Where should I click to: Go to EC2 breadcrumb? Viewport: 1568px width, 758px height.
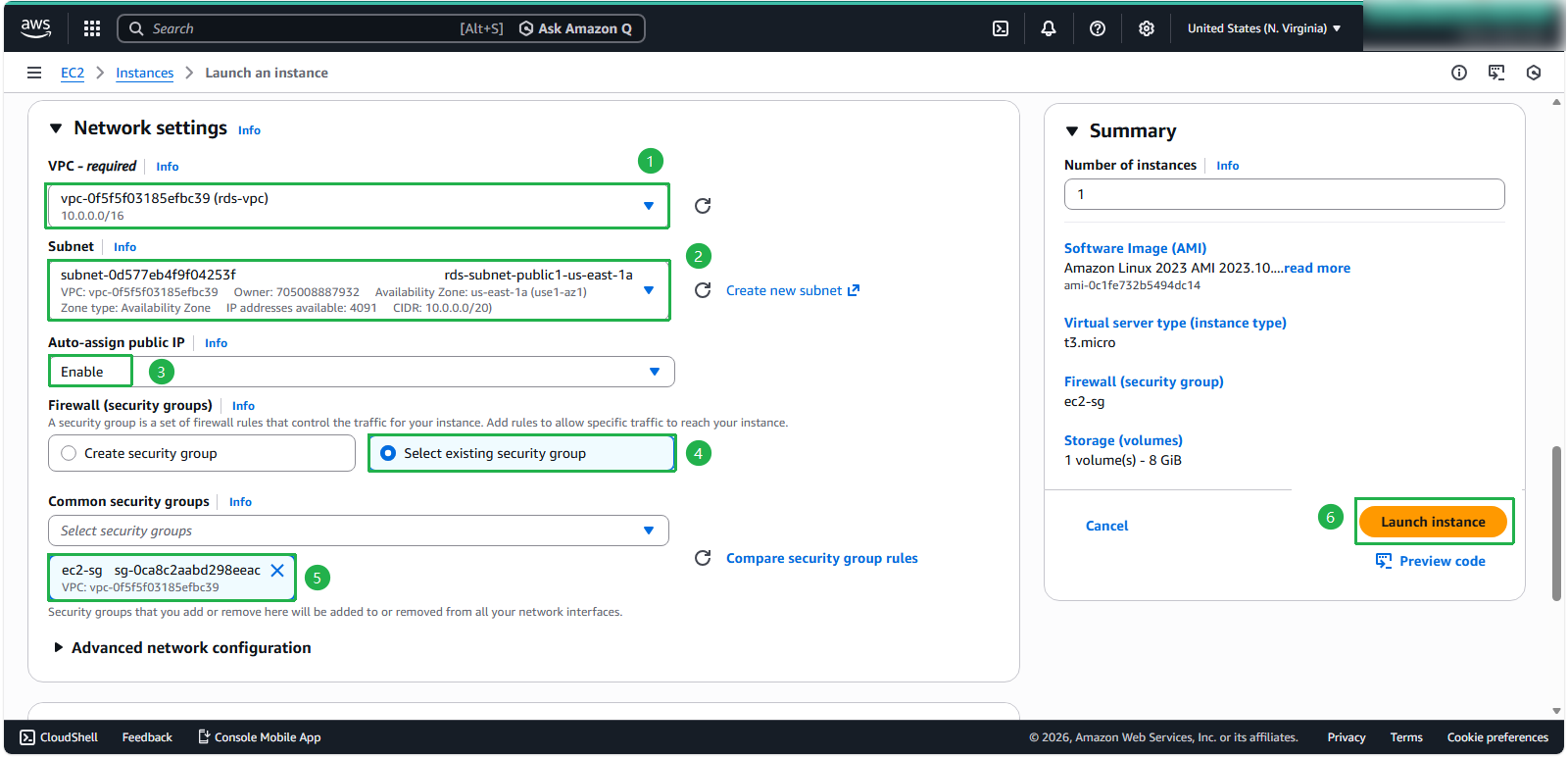pyautogui.click(x=73, y=73)
